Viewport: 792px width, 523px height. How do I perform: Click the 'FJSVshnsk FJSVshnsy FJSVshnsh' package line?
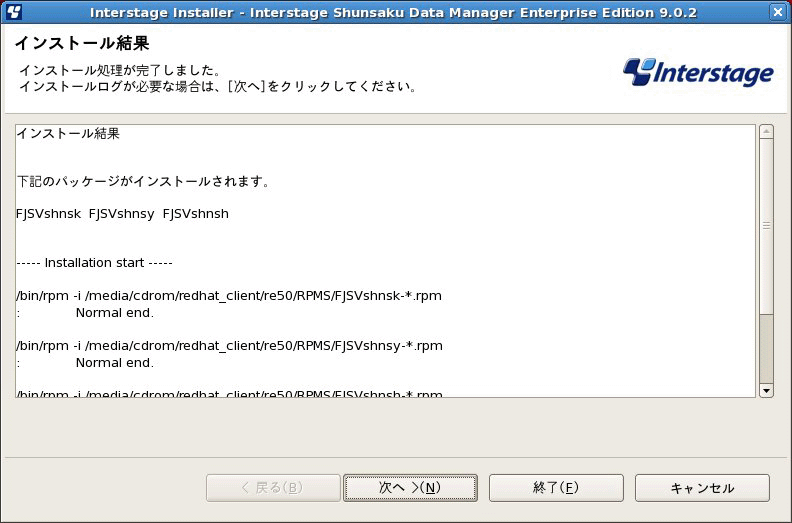point(122,214)
